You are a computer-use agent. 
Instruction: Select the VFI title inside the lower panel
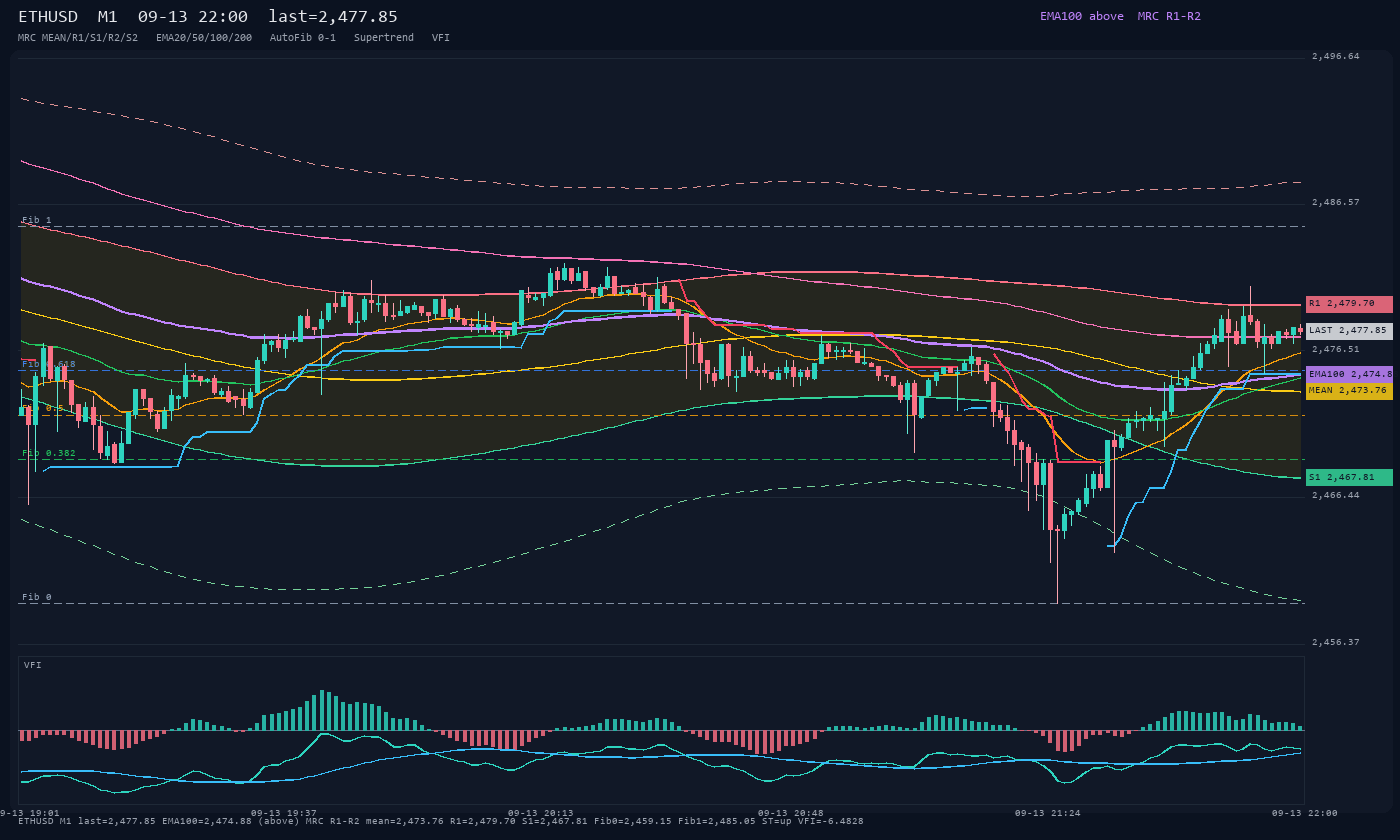[33, 665]
